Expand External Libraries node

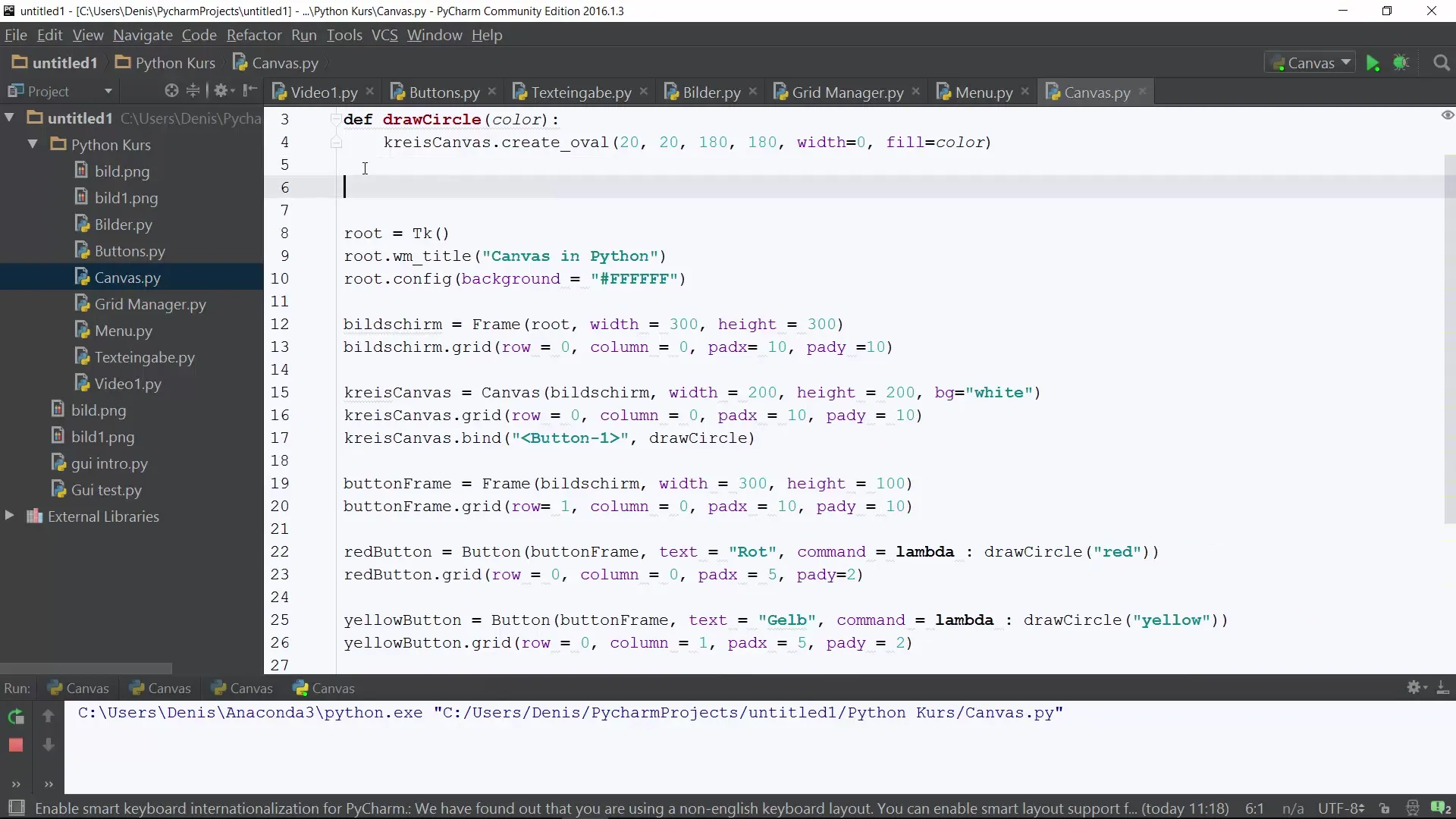click(x=10, y=516)
